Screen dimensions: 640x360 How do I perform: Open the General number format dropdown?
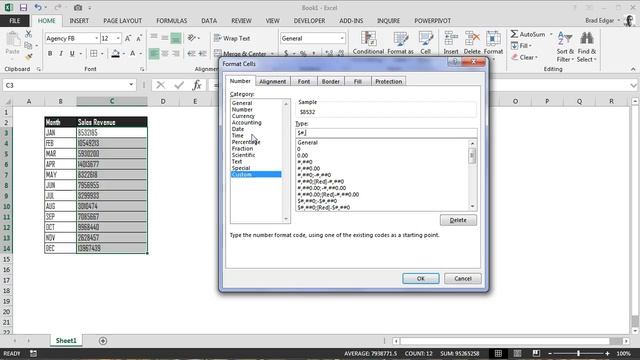pos(342,38)
